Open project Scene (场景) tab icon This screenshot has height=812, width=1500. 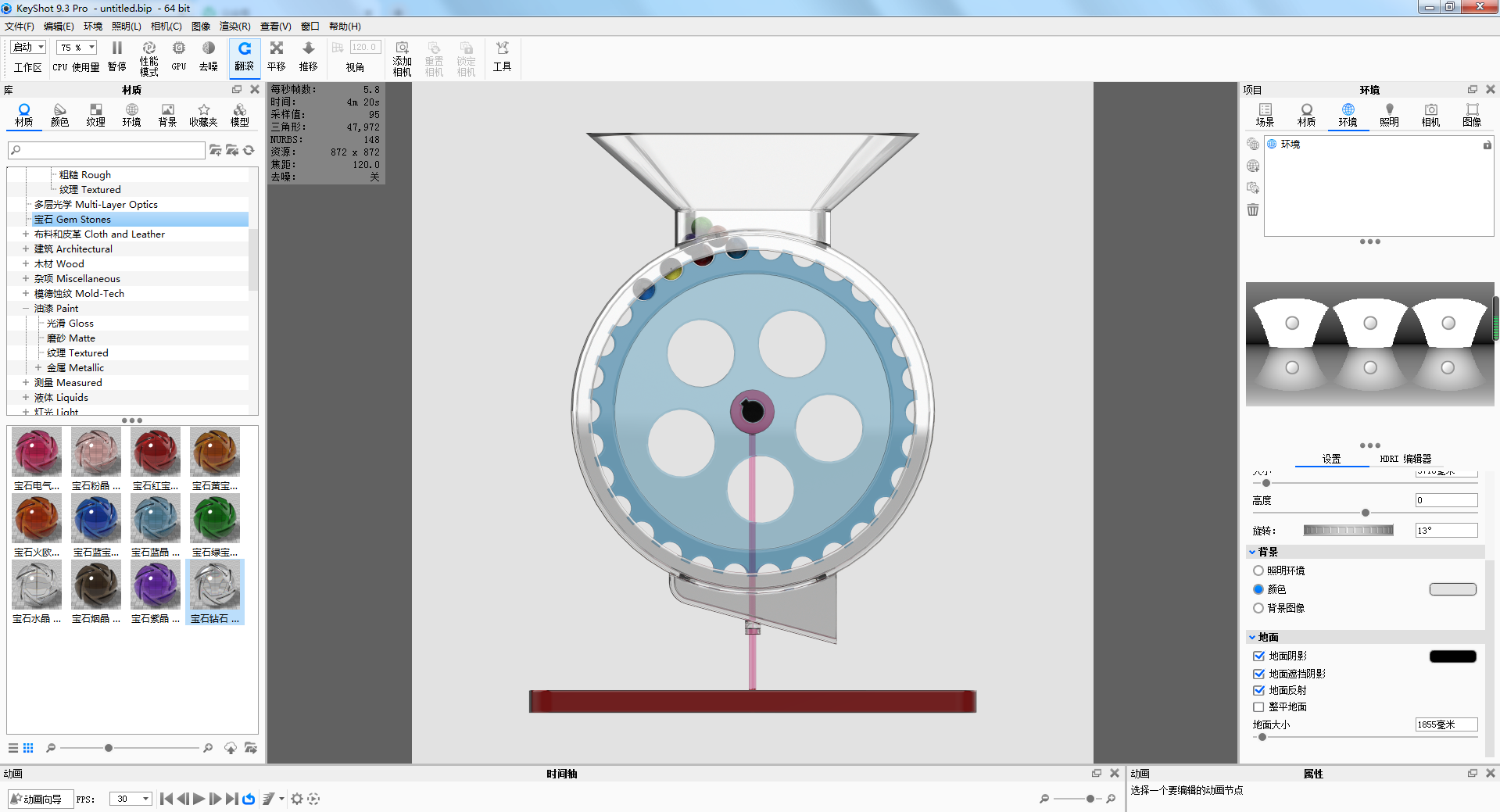pos(1265,115)
